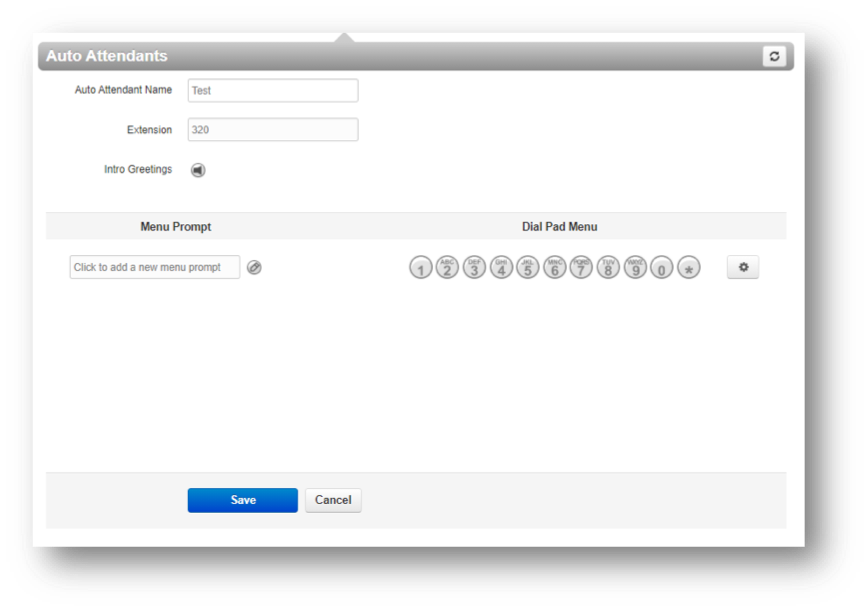Select dial pad key 9 (WXYZ)
The height and width of the screenshot is (610, 868).
click(x=635, y=268)
